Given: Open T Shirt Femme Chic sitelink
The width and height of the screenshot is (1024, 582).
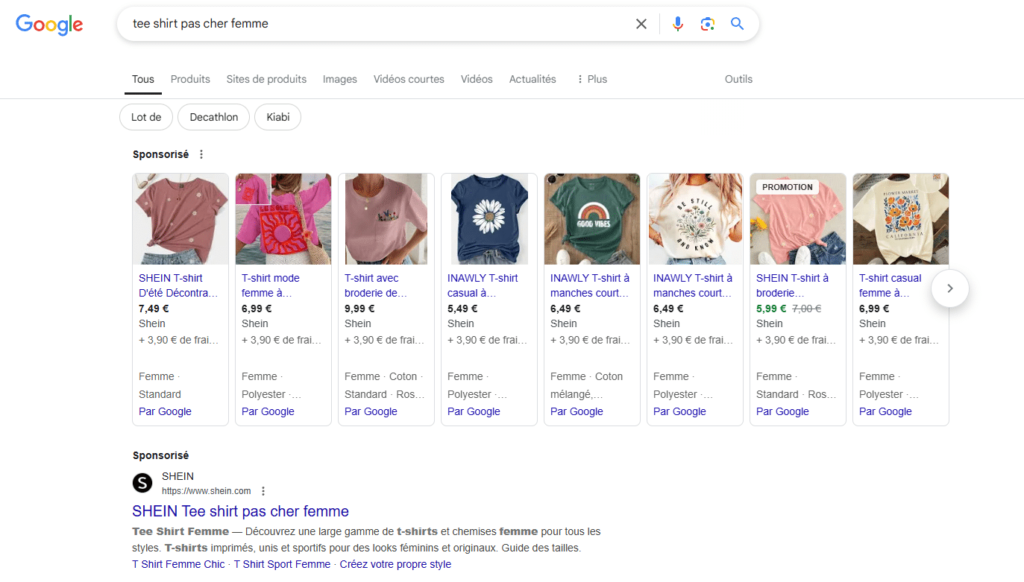Looking at the screenshot, I should click(178, 564).
